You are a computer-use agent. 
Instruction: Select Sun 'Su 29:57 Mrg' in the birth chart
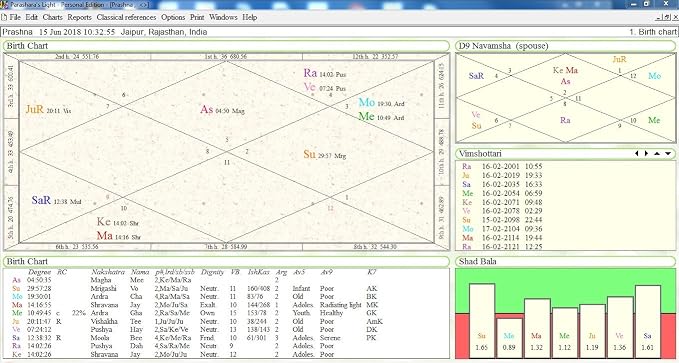pos(324,155)
